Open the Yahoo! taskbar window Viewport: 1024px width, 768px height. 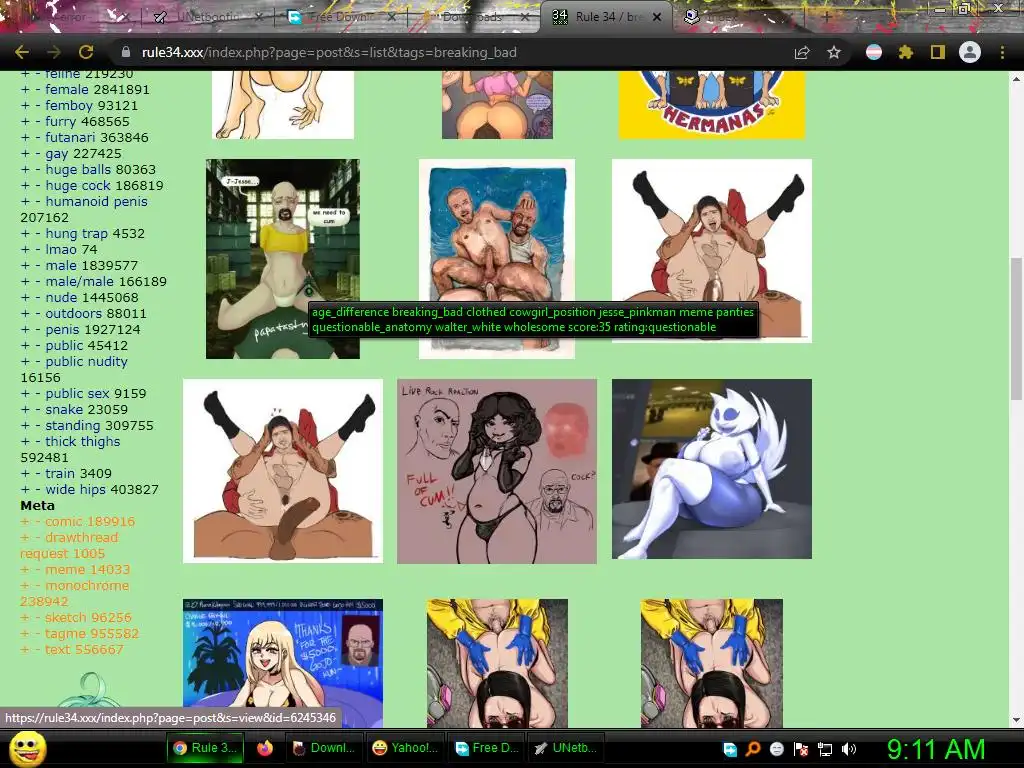click(404, 748)
